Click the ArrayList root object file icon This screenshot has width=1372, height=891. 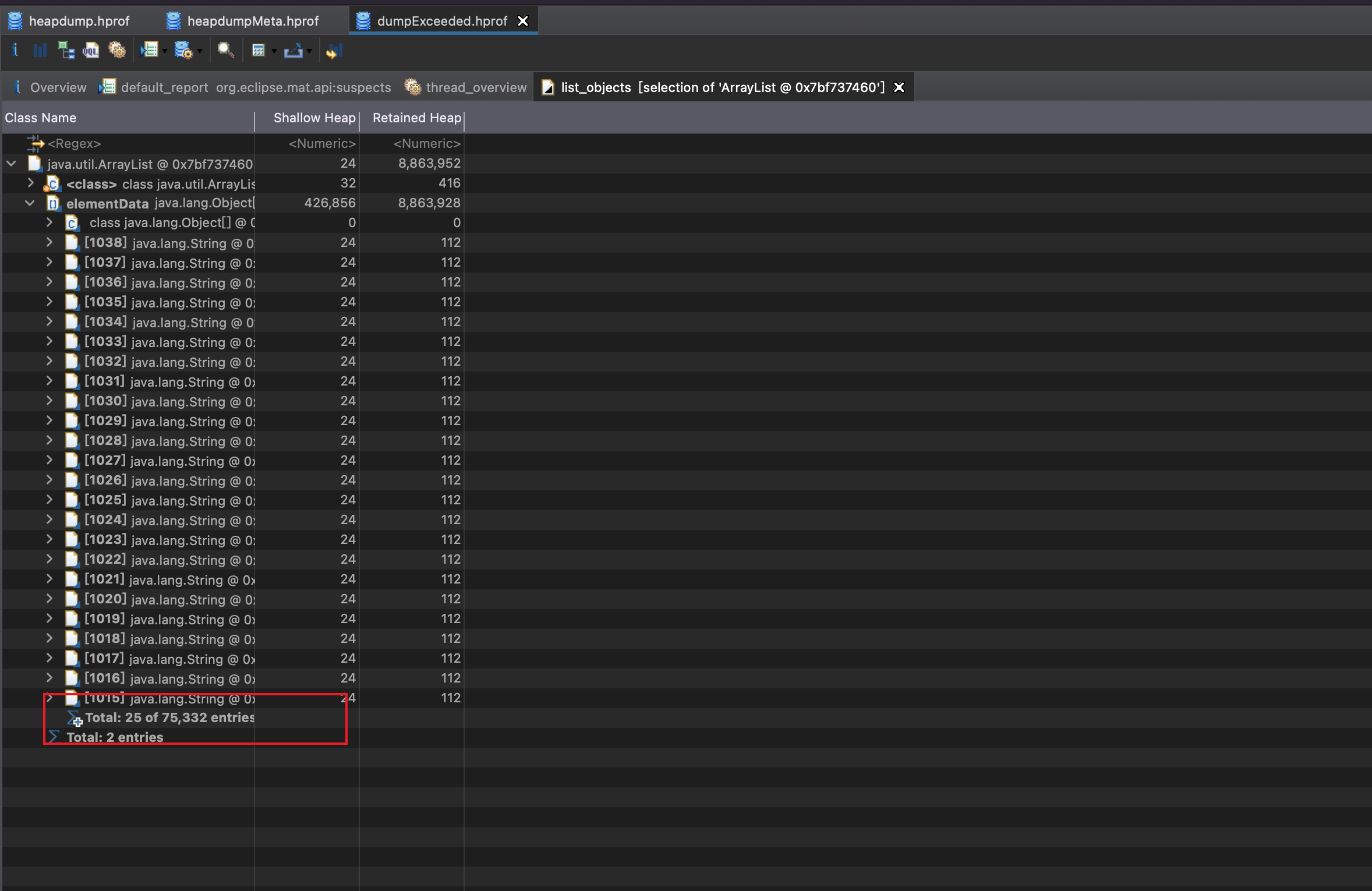pos(35,164)
